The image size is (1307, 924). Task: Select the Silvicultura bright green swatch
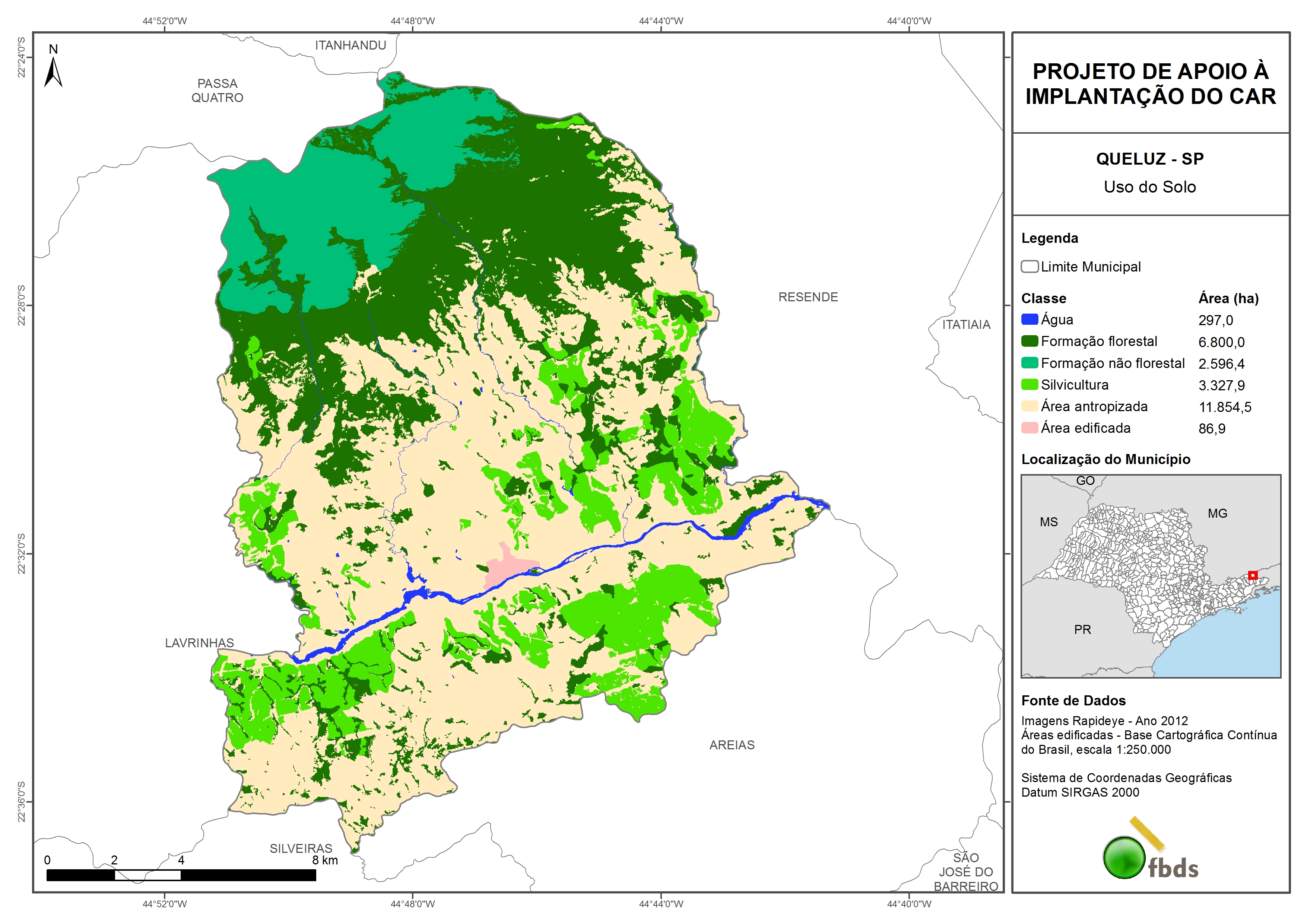click(1029, 384)
